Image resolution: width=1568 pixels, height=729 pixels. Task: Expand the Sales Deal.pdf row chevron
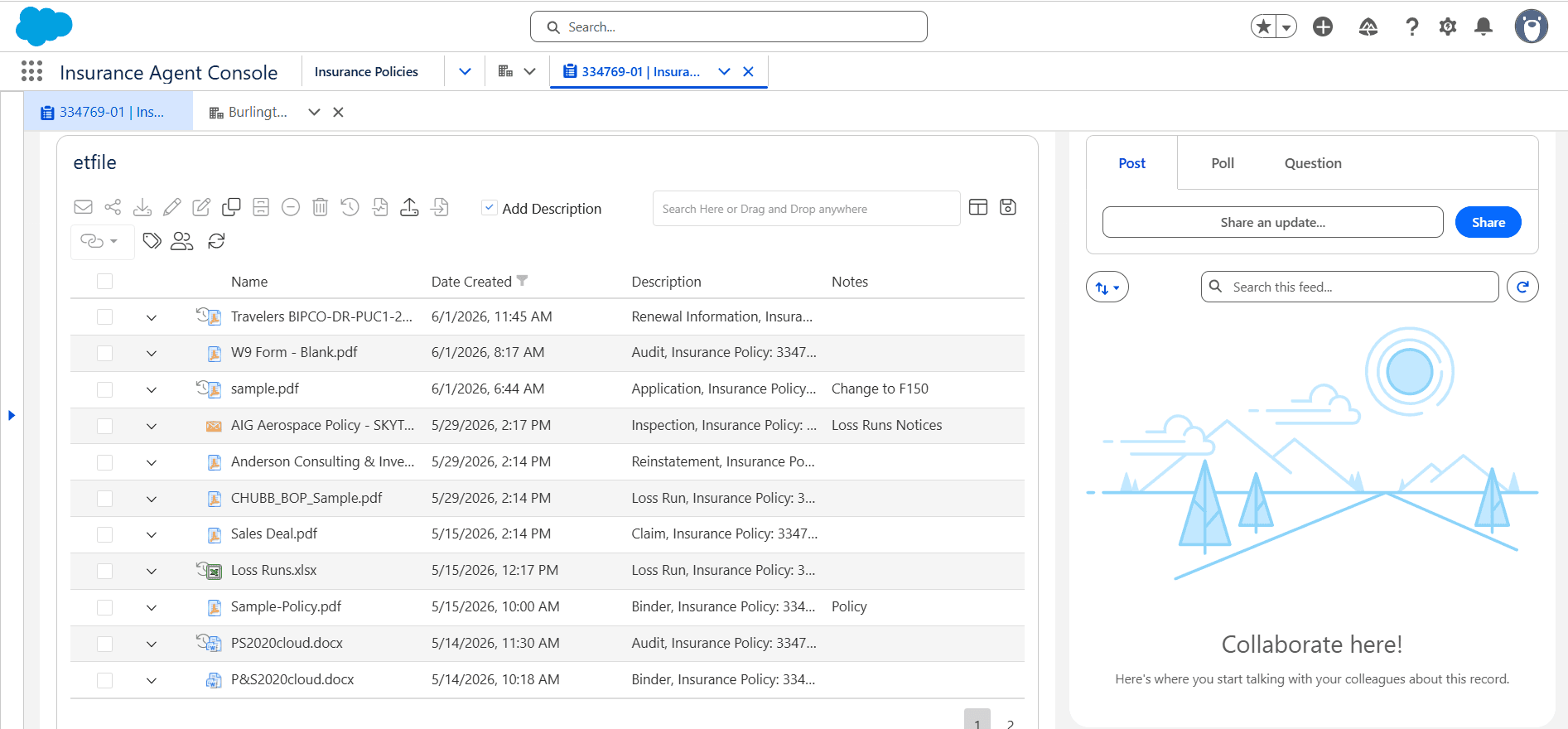click(152, 534)
